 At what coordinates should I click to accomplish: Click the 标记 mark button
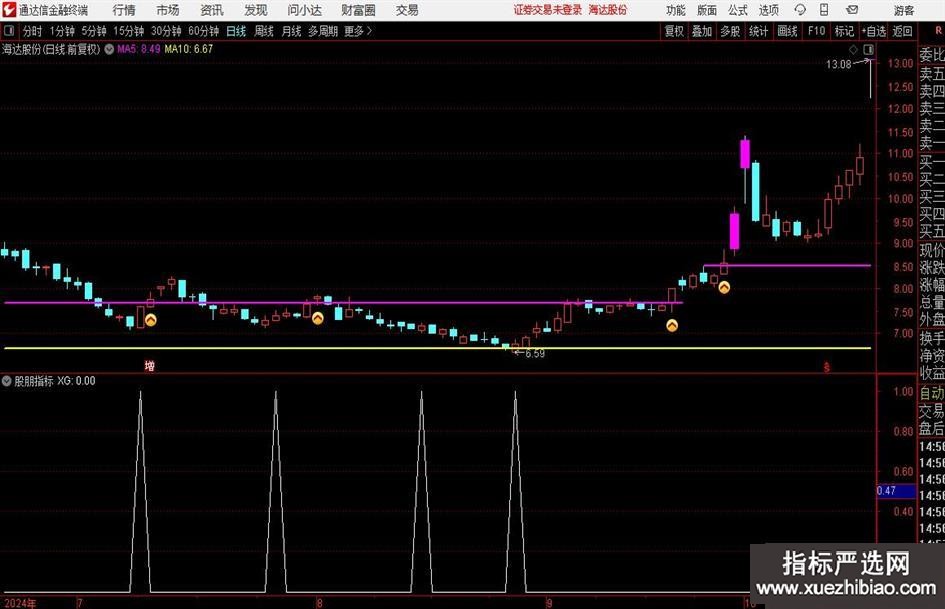(x=844, y=31)
